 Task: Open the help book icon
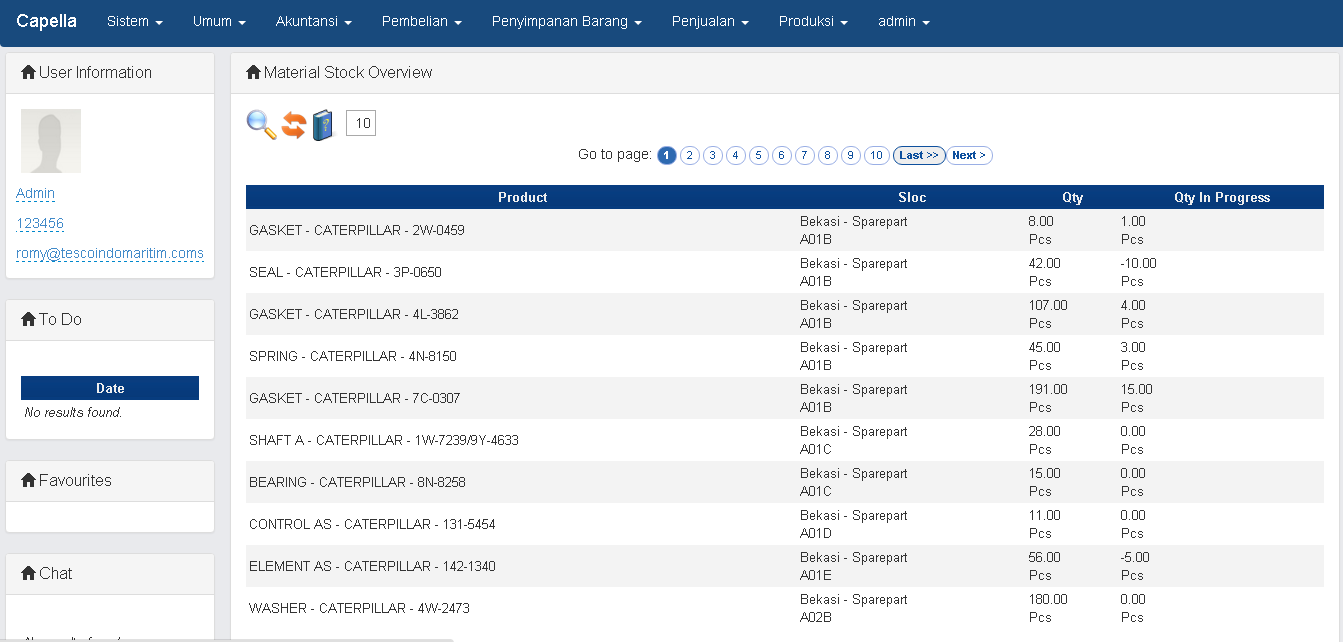(322, 125)
